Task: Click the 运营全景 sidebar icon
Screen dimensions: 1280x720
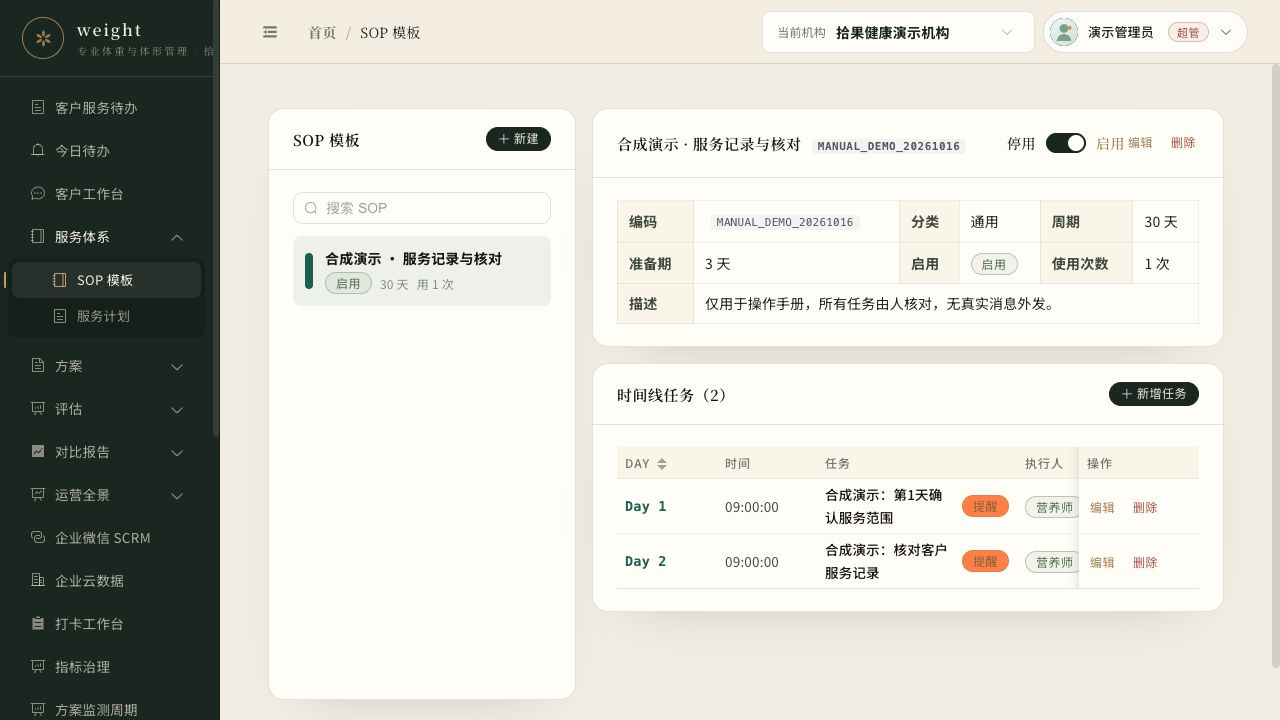Action: click(38, 494)
